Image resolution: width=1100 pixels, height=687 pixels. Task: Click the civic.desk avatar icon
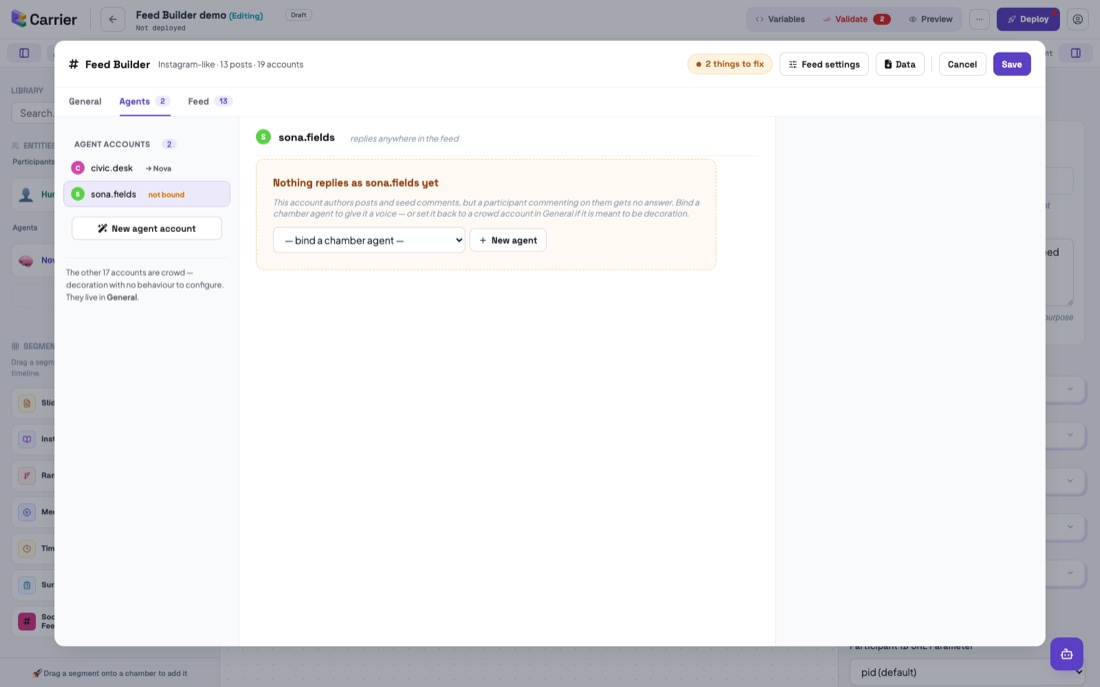click(78, 168)
